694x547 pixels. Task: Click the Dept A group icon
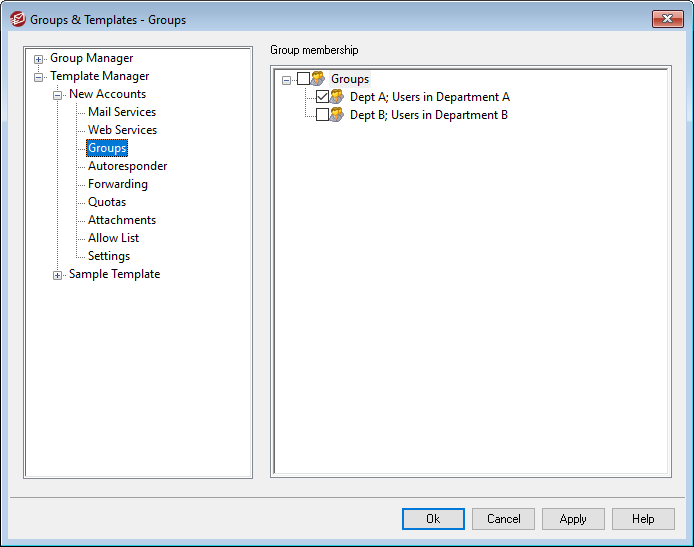[337, 97]
